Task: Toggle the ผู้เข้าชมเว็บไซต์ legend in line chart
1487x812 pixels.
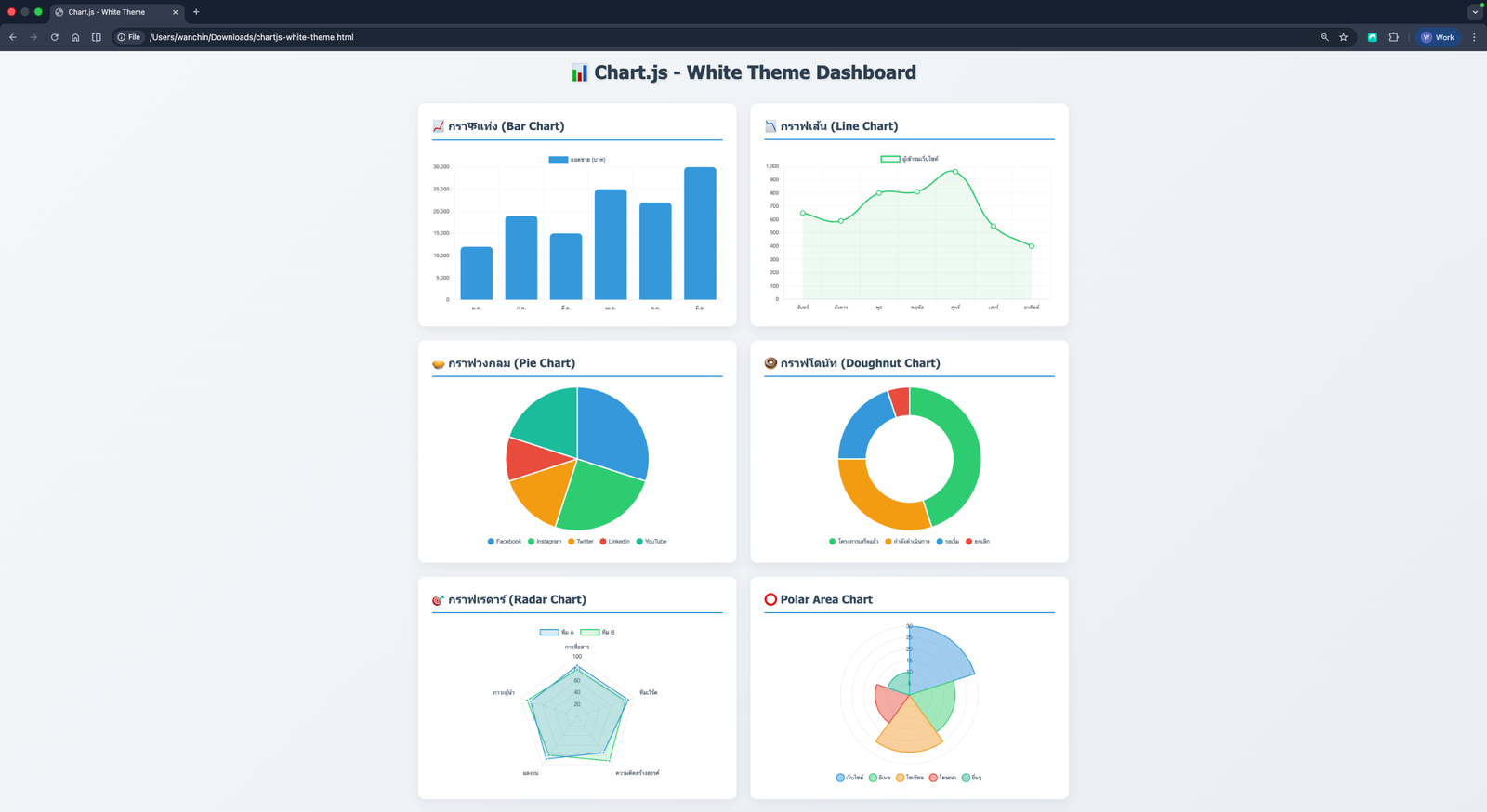Action: pyautogui.click(x=909, y=159)
